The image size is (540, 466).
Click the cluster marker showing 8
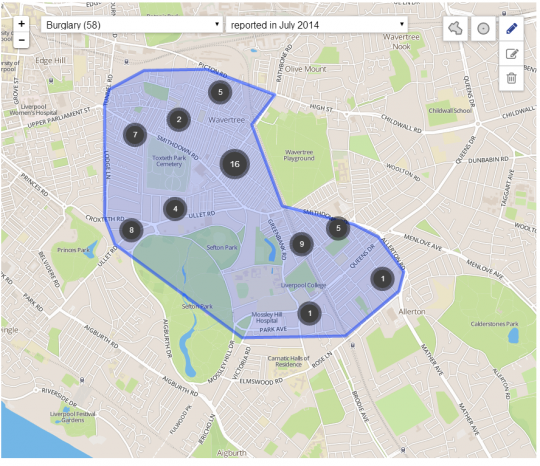click(x=131, y=230)
